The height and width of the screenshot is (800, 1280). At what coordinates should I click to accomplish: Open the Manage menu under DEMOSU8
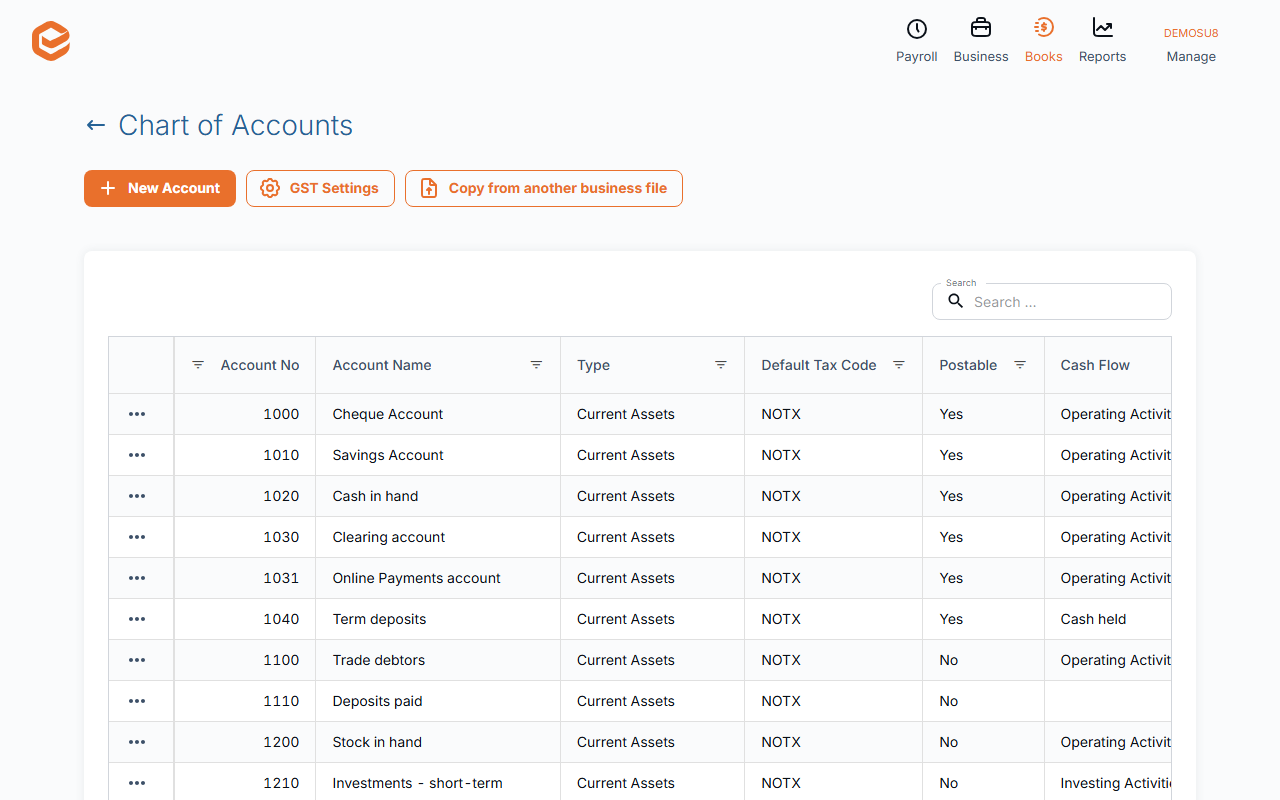click(1191, 45)
